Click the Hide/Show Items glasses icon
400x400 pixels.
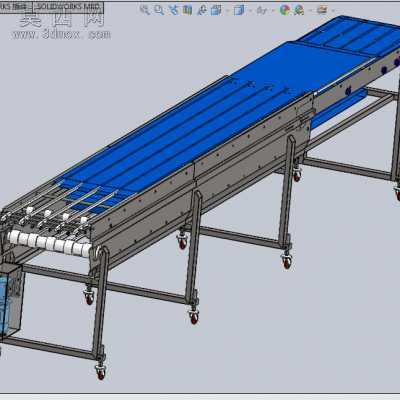[262, 11]
